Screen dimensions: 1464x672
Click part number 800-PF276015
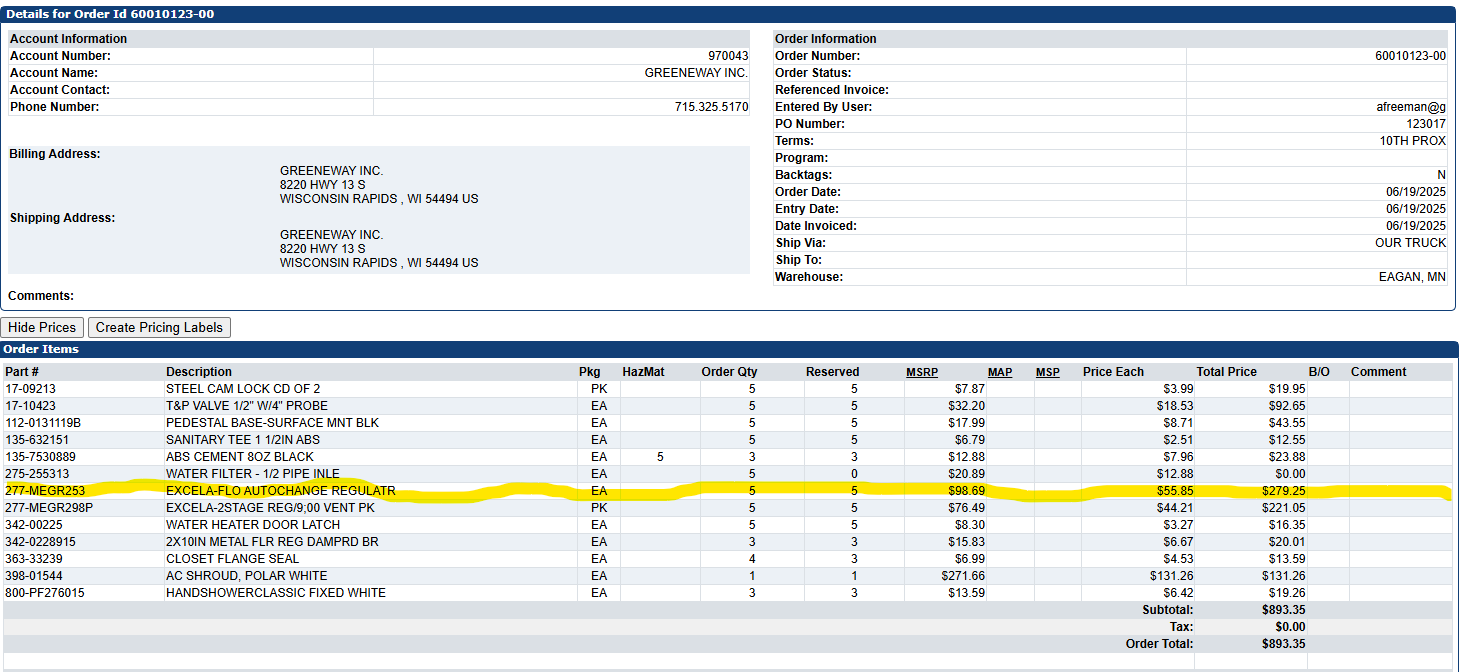pyautogui.click(x=45, y=593)
